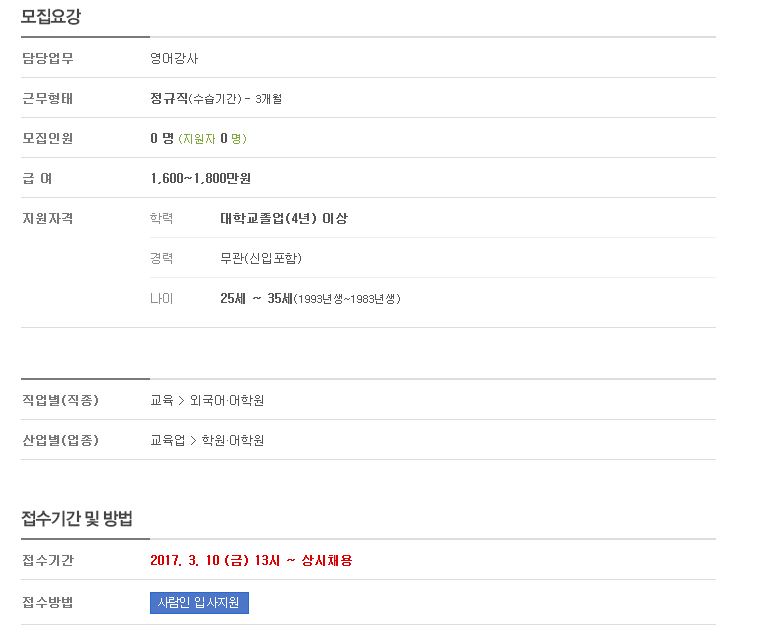Click the salary 1,600~1,800만원 value
The image size is (762, 639).
200,178
